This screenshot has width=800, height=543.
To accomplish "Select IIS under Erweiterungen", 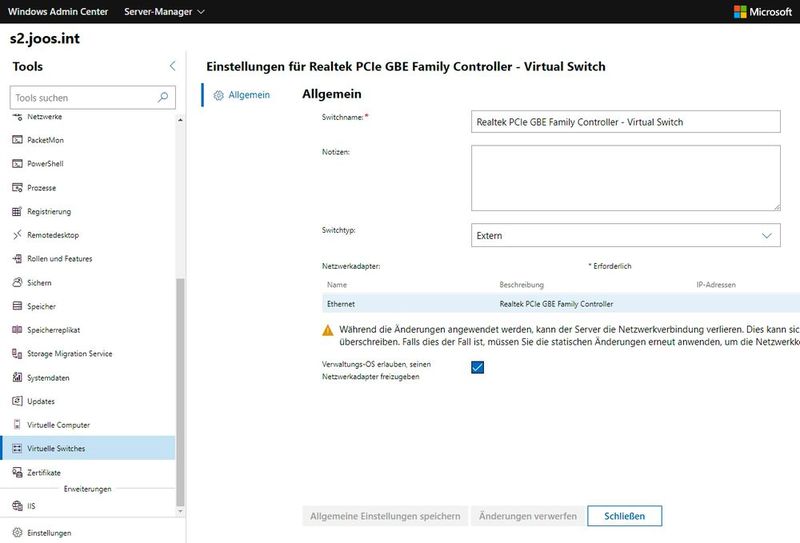I will [x=31, y=506].
